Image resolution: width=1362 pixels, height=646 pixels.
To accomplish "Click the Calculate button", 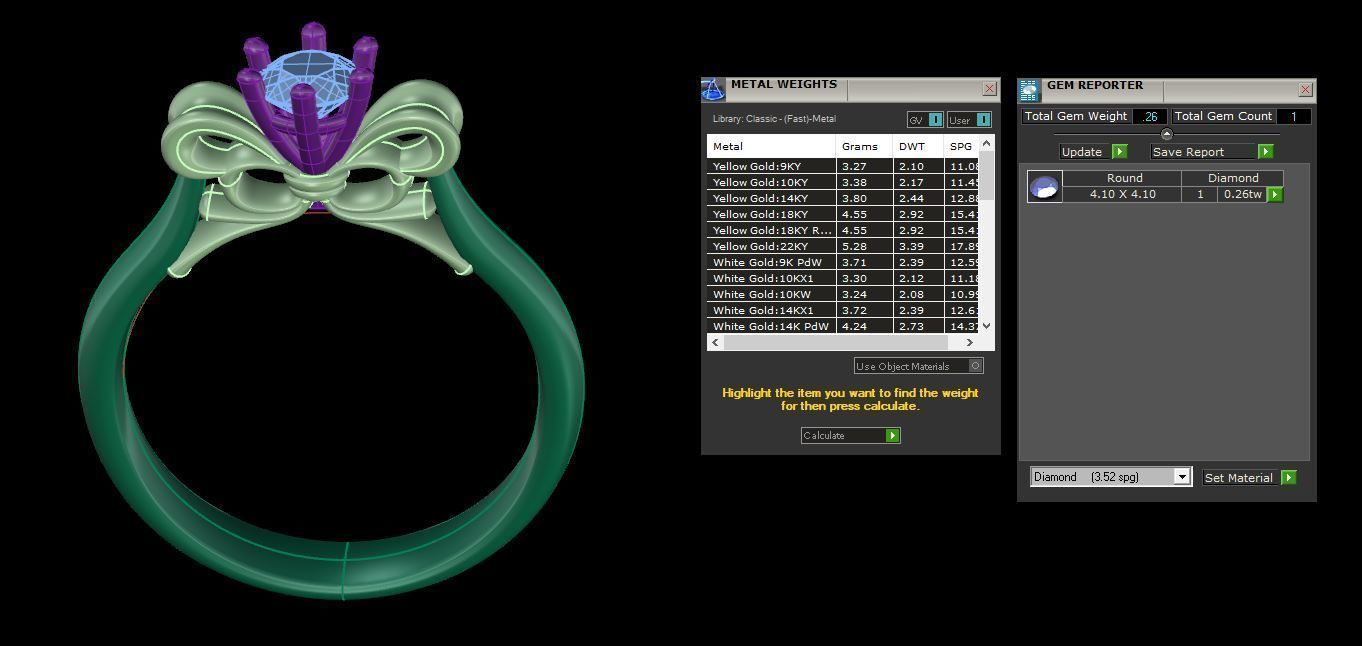I will point(850,436).
